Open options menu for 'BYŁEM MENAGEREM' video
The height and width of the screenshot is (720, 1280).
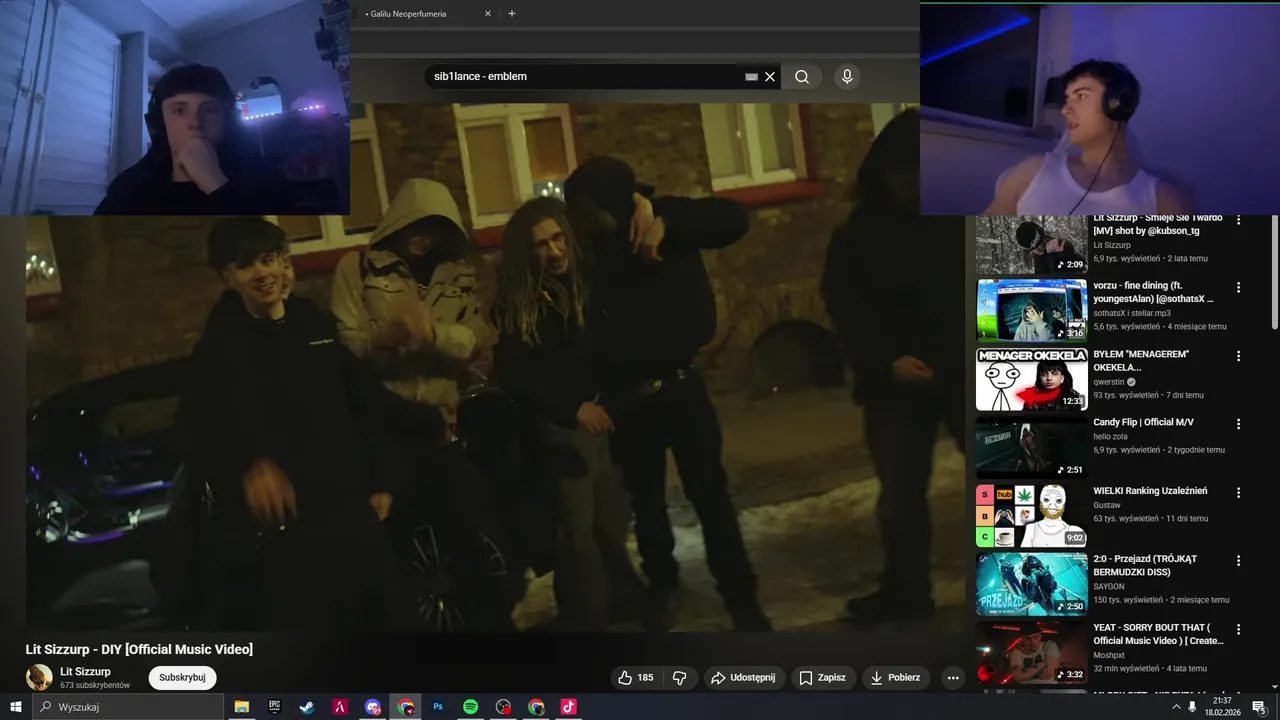(1238, 355)
